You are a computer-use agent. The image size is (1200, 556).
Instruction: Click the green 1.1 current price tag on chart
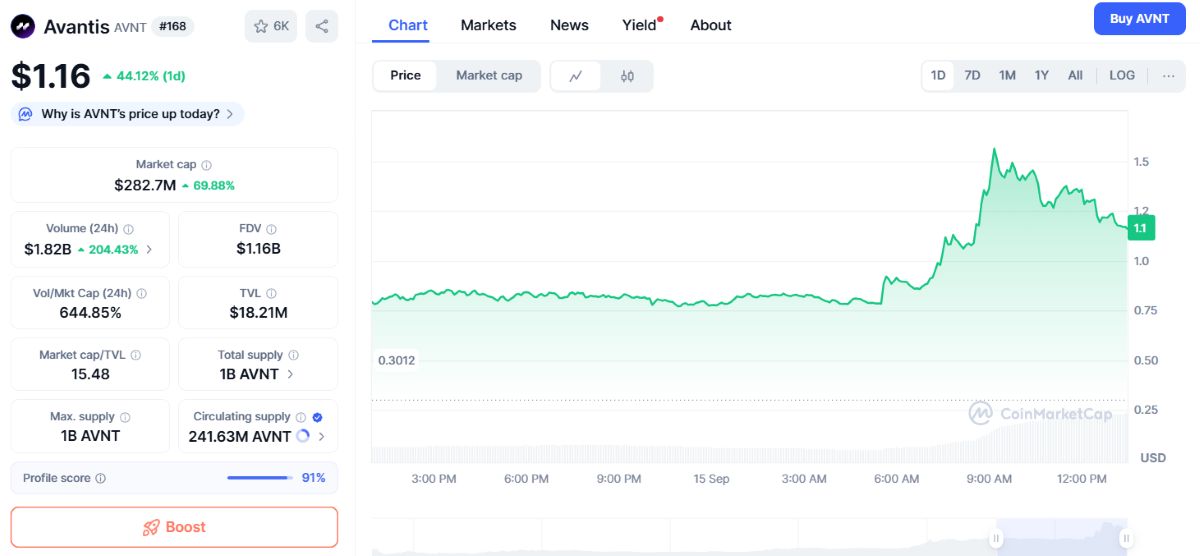click(x=1140, y=228)
